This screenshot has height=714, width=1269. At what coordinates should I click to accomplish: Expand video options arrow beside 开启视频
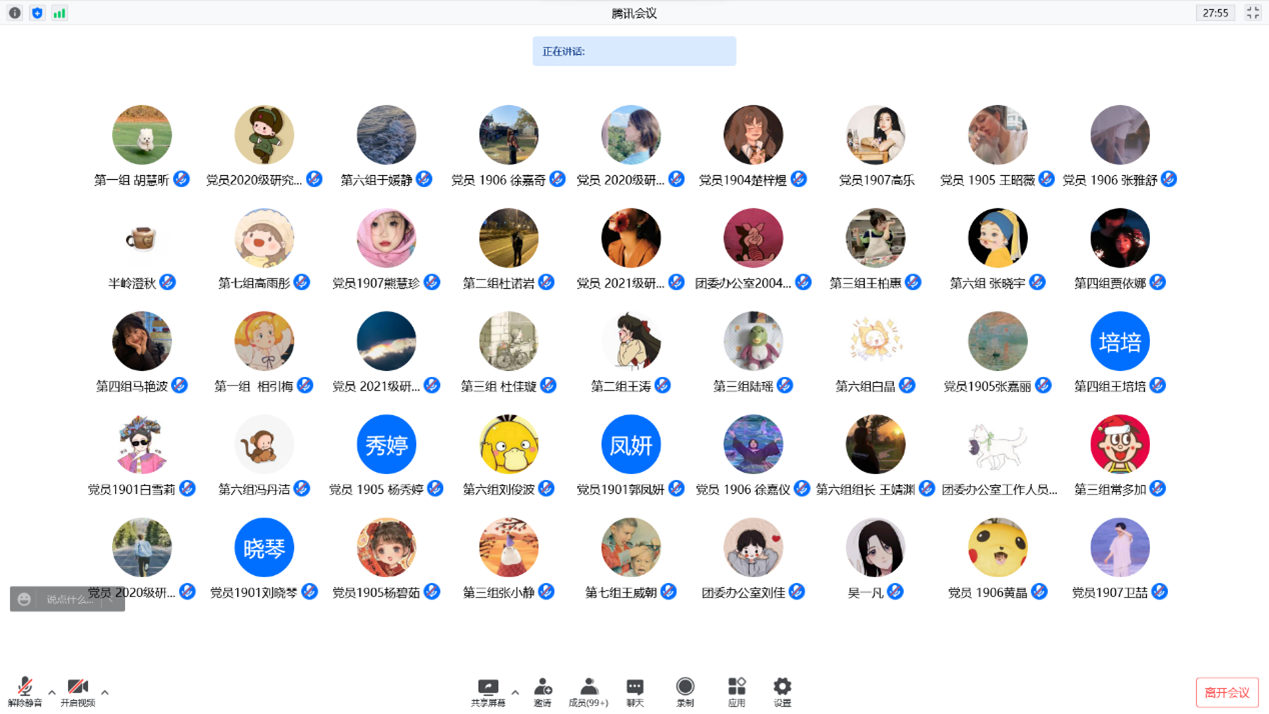[x=105, y=692]
